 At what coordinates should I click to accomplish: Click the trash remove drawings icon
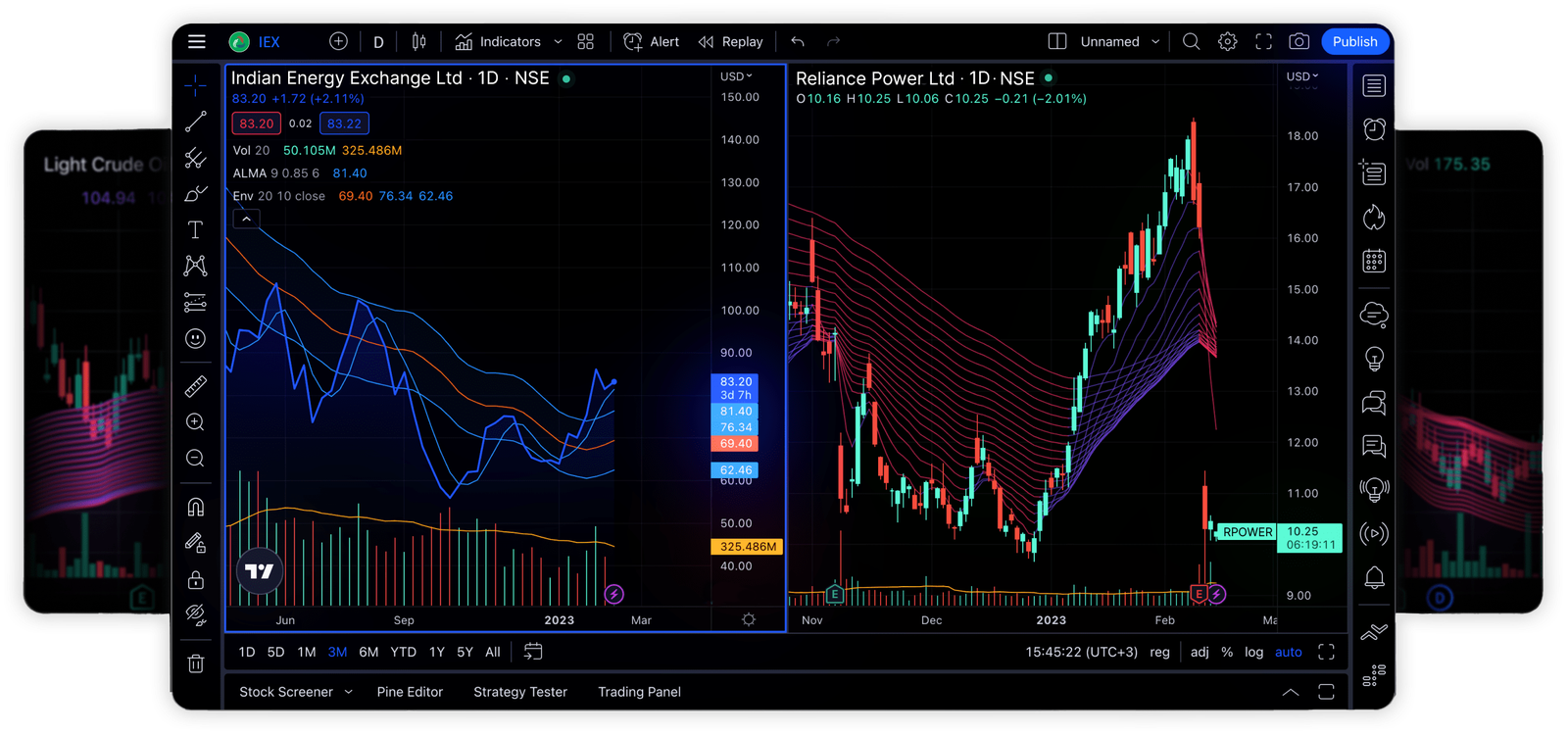click(196, 663)
